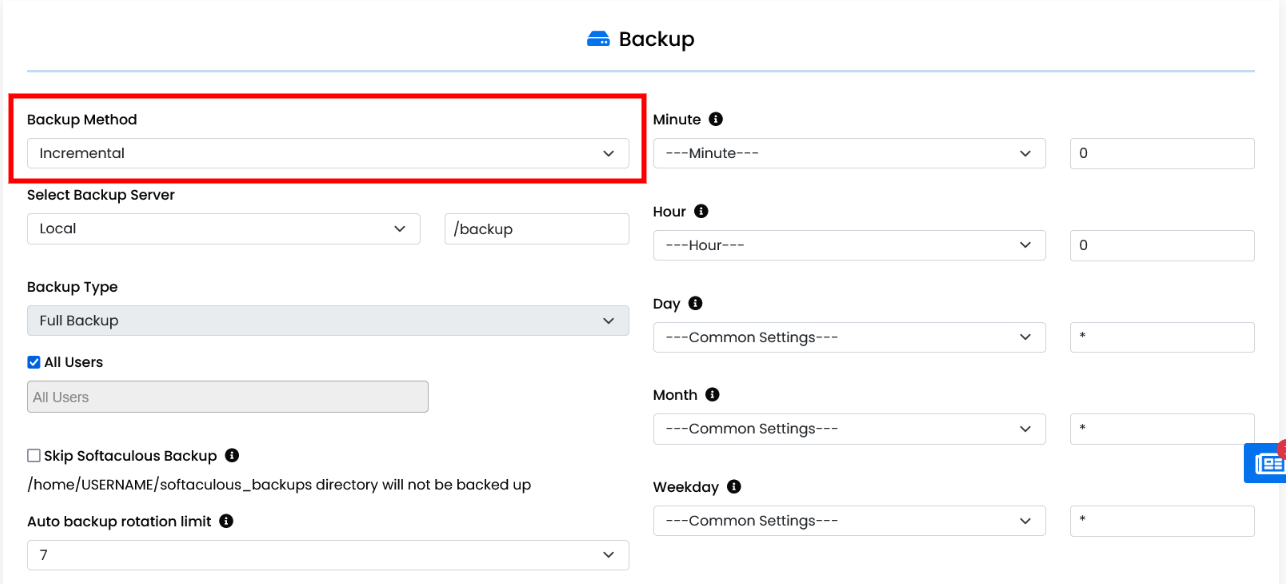The height and width of the screenshot is (584, 1286).
Task: Open the blue news widget icon
Action: click(x=1266, y=463)
